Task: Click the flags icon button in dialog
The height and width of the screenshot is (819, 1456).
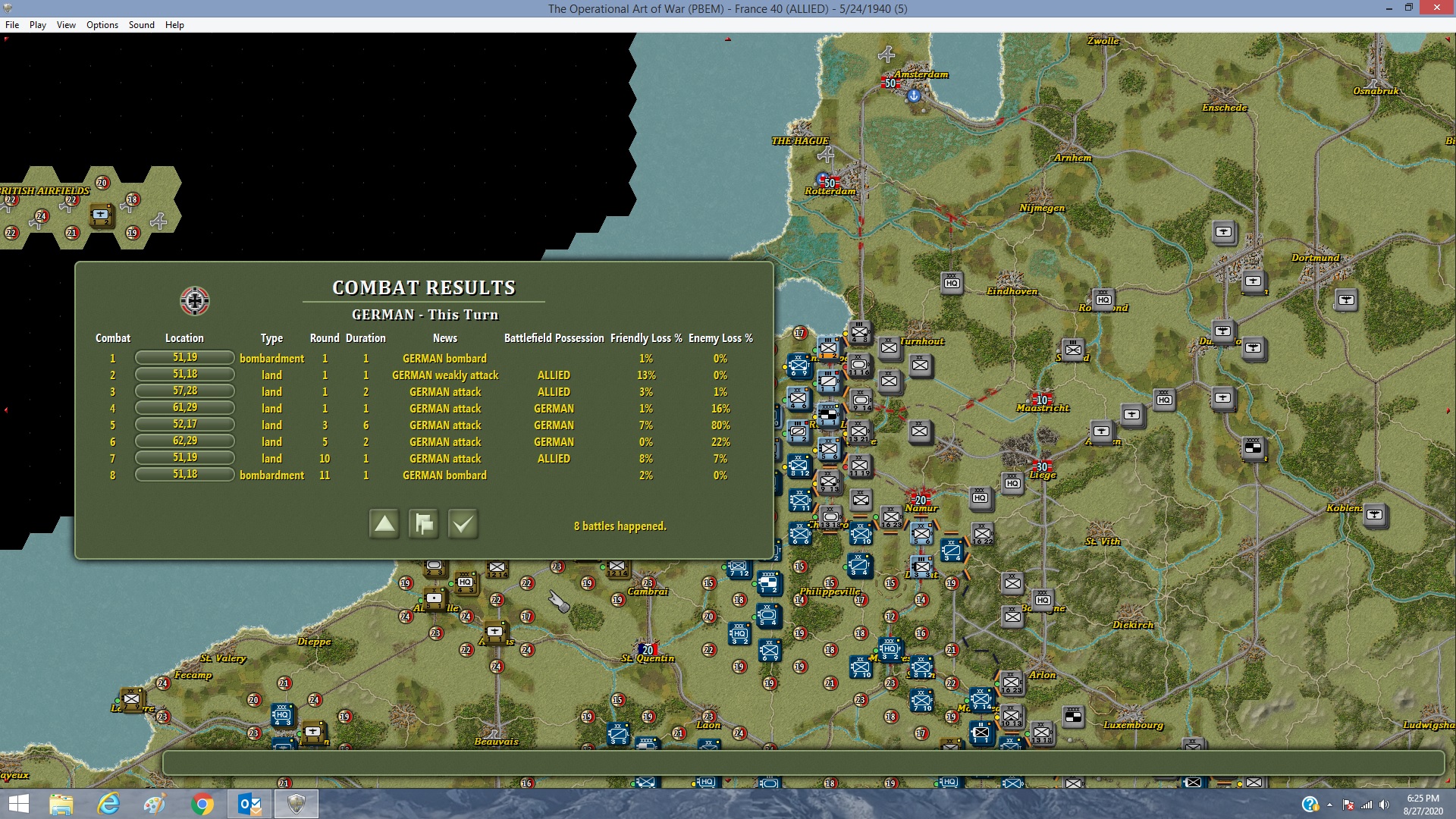Action: pyautogui.click(x=423, y=524)
